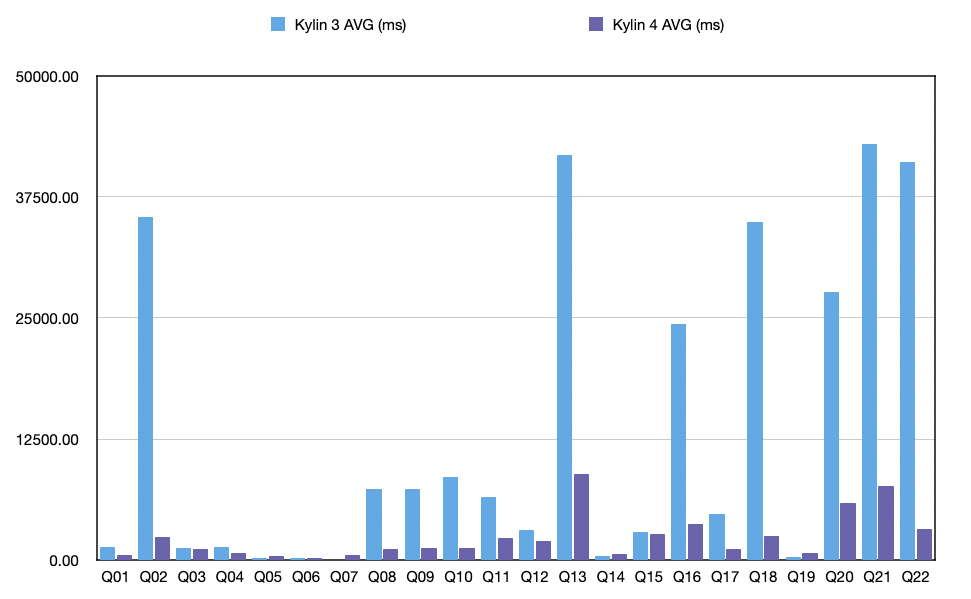The height and width of the screenshot is (599, 971).
Task: Select the purple Kylin 4 bar for Q02
Action: [162, 548]
